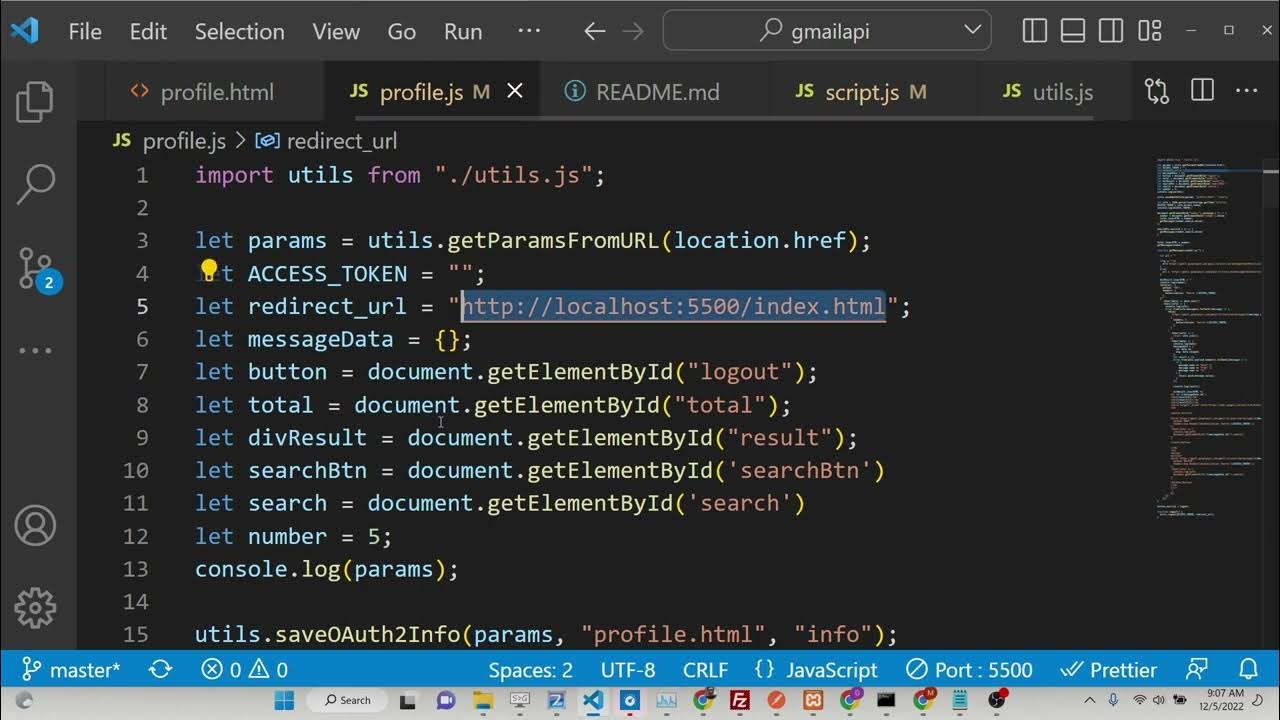Open the Explorer view in activity bar
This screenshot has width=1280, height=720.
pyautogui.click(x=35, y=101)
